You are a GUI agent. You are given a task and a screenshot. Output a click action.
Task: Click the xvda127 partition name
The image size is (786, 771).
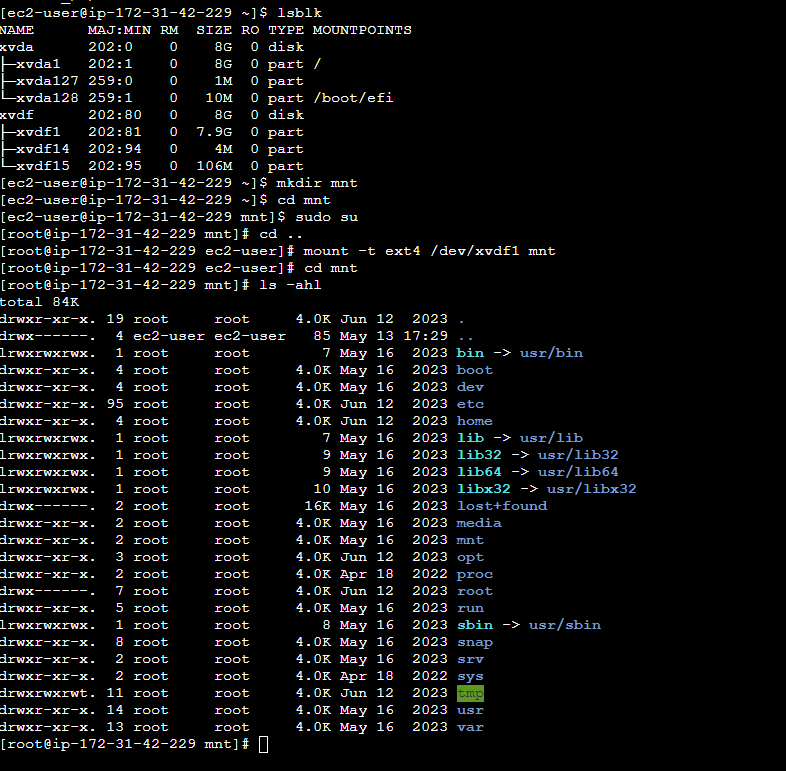tap(47, 81)
